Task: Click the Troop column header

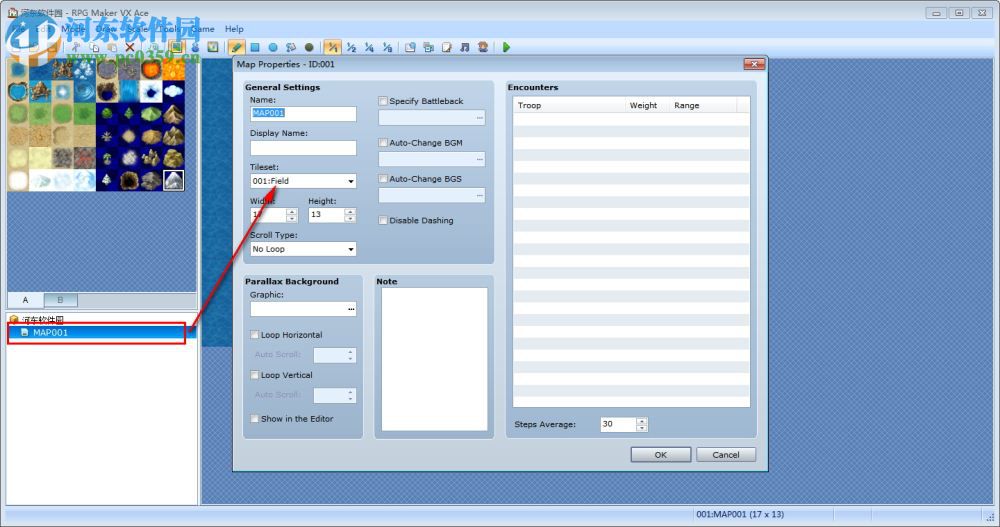Action: point(569,105)
